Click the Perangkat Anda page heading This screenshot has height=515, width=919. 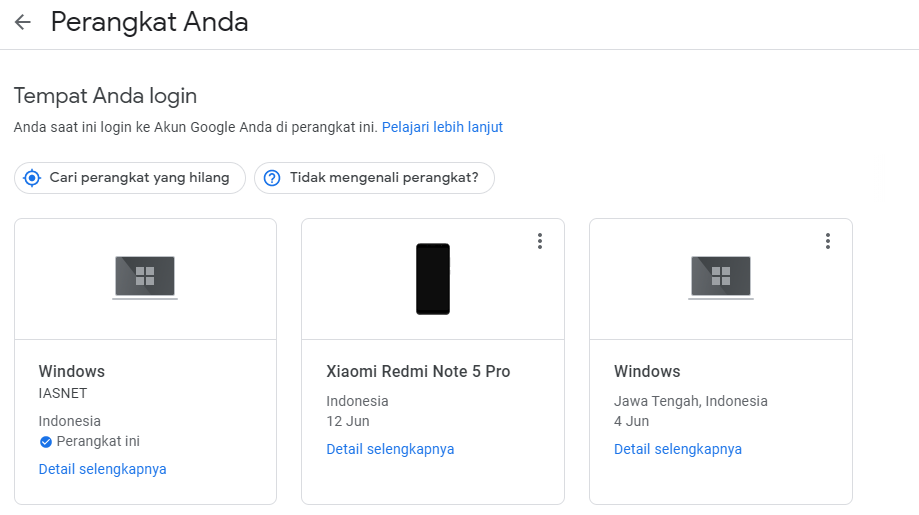tap(149, 23)
